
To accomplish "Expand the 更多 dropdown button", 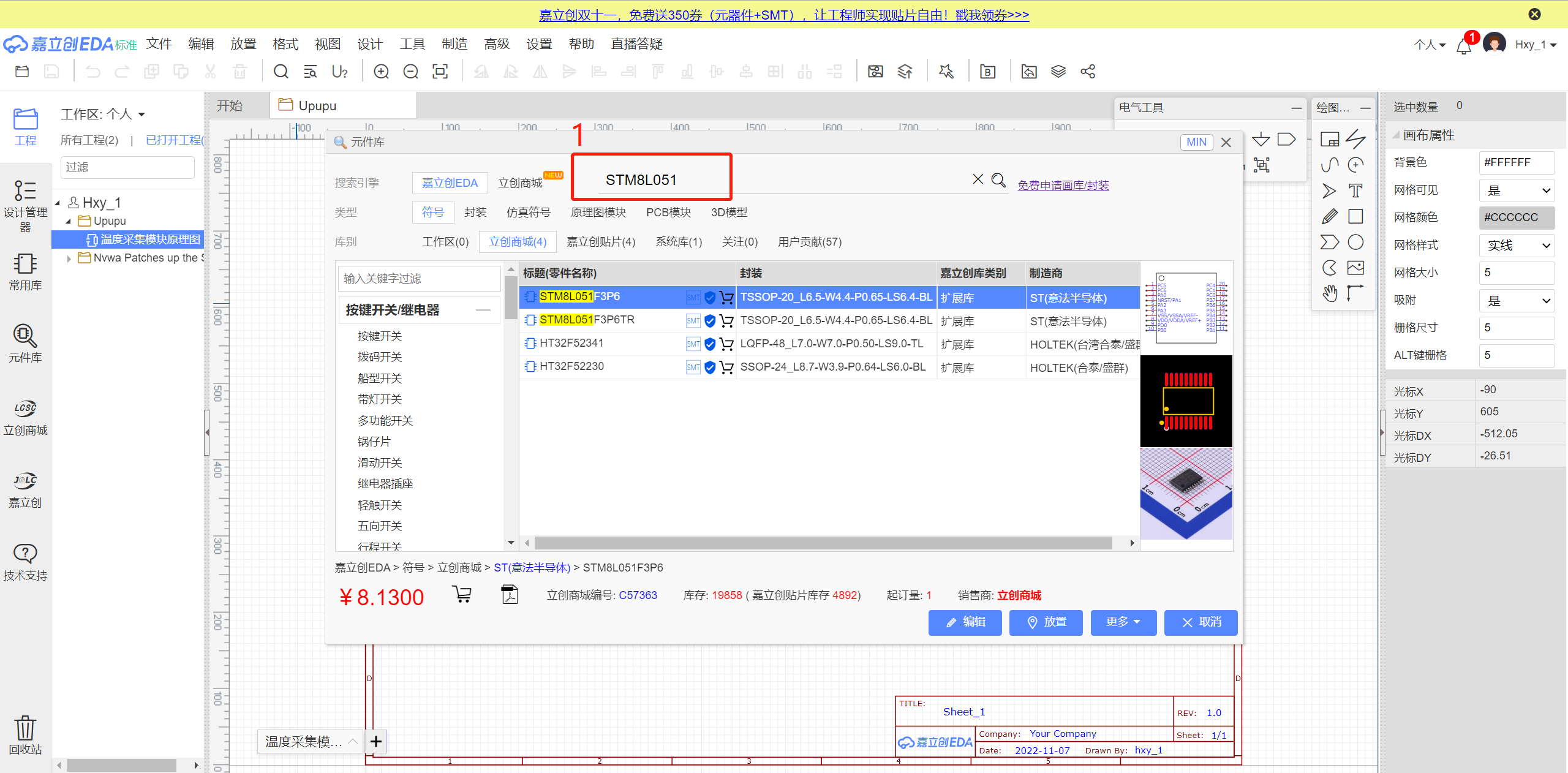I will (x=1123, y=622).
